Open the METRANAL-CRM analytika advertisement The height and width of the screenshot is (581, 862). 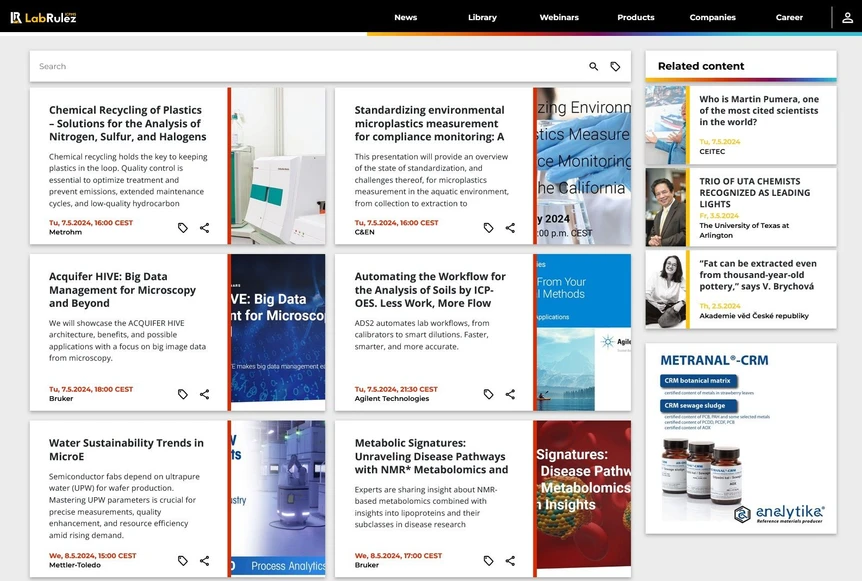(741, 438)
